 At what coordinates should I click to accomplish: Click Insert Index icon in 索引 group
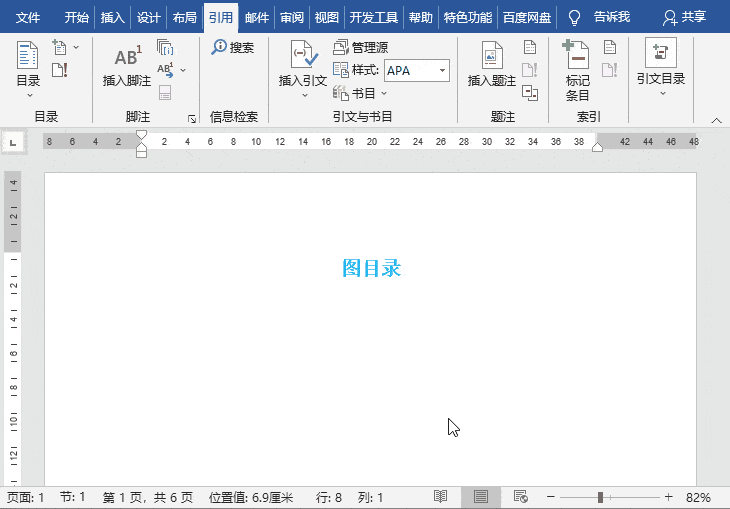coord(610,47)
